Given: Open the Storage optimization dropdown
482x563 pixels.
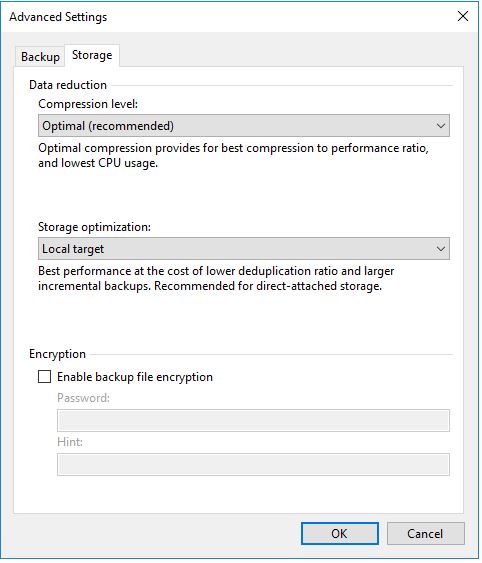Looking at the screenshot, I should [x=244, y=248].
